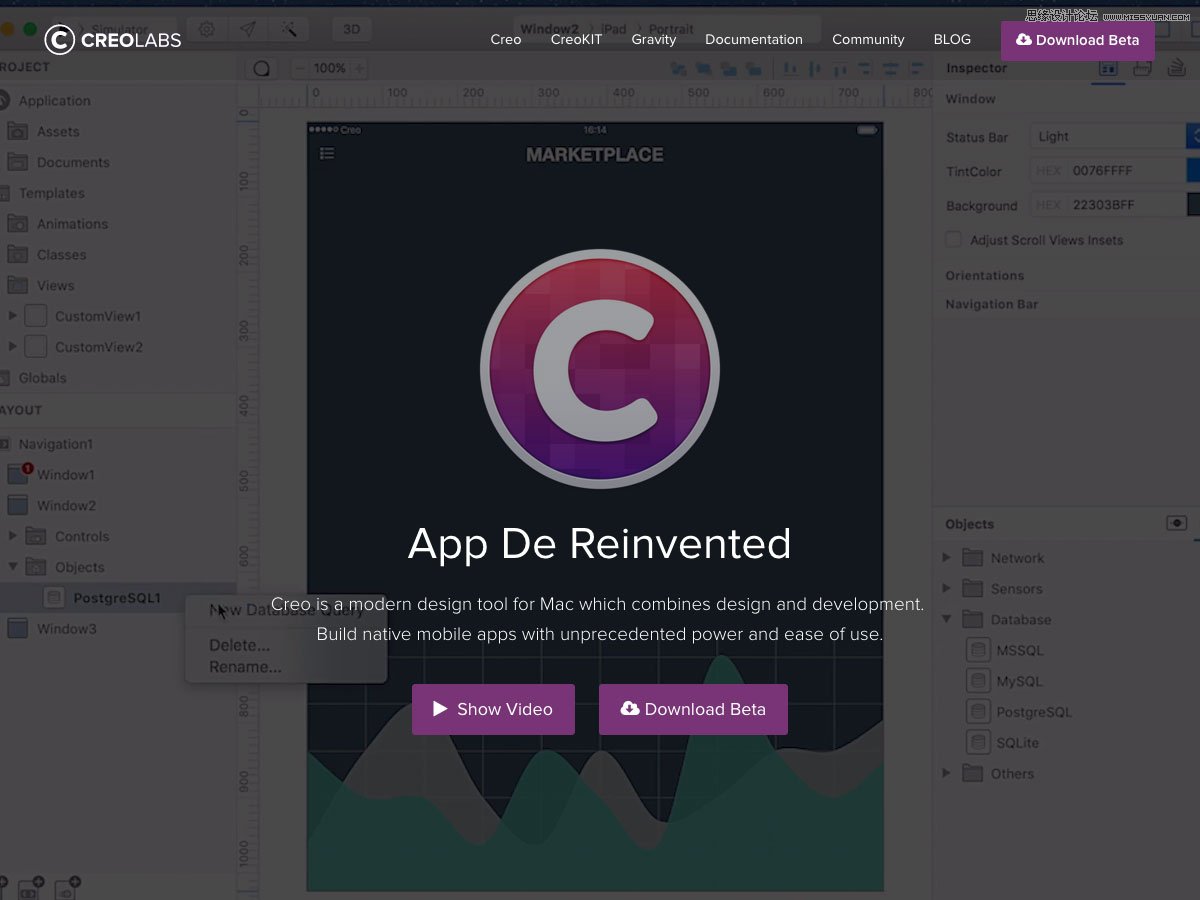Click the paper plane send icon
The width and height of the screenshot is (1200, 900).
(247, 29)
